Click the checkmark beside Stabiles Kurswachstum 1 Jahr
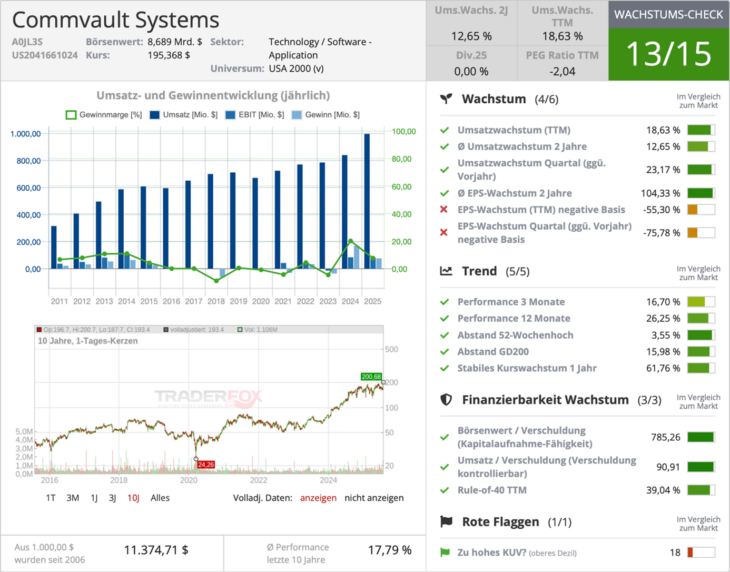 [x=445, y=368]
